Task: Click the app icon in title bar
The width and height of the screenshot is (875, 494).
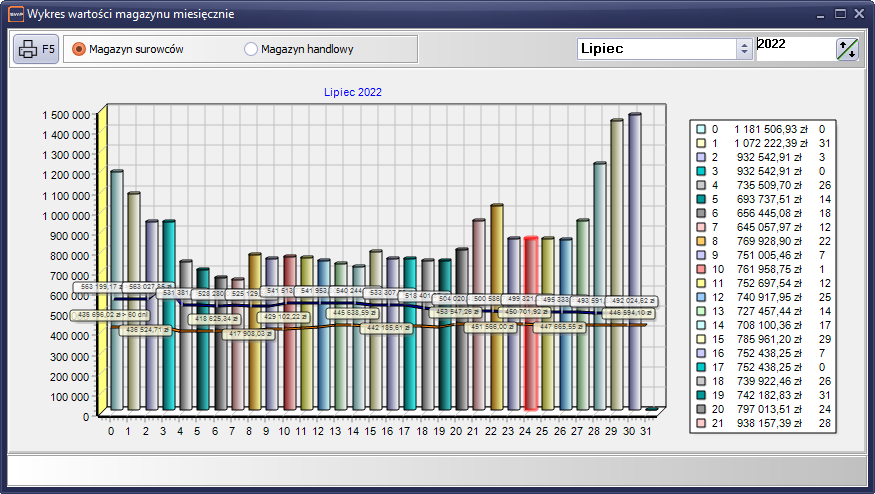Action: [x=13, y=14]
